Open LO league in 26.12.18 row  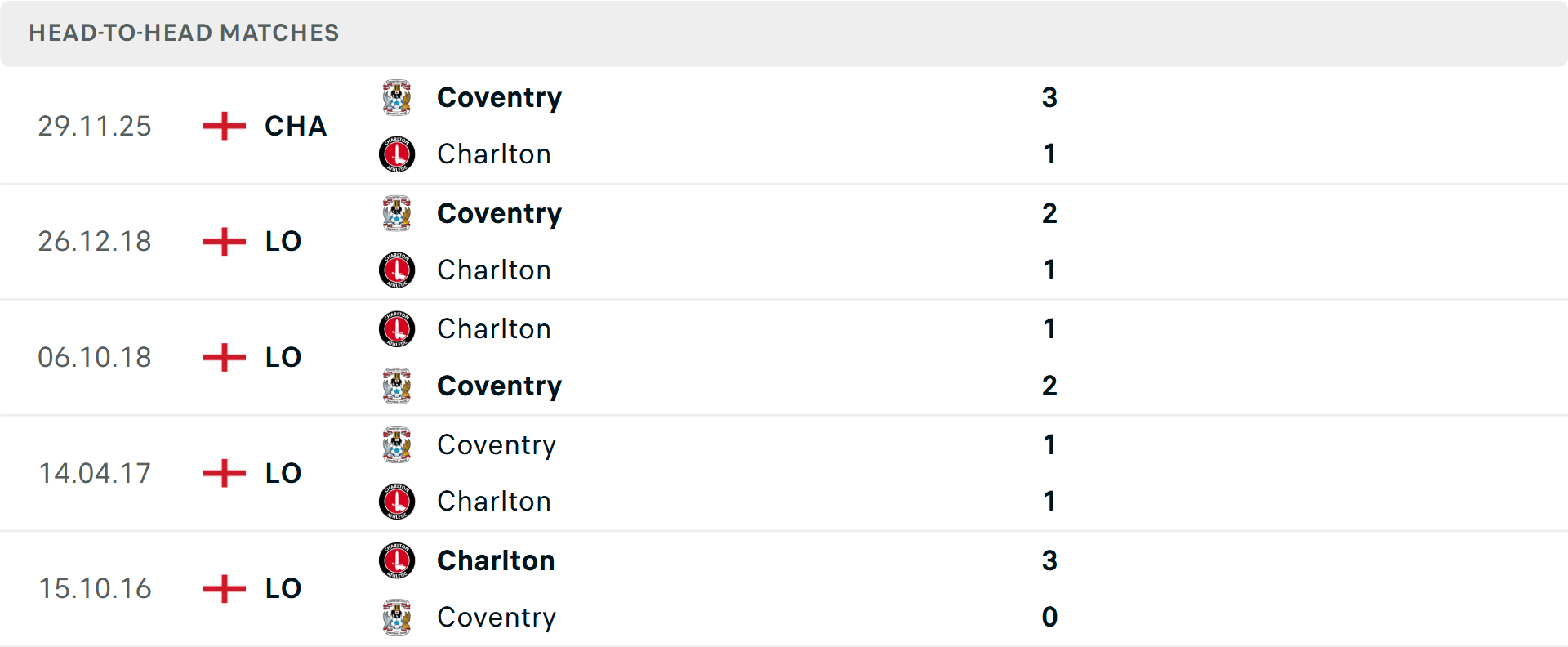[283, 242]
